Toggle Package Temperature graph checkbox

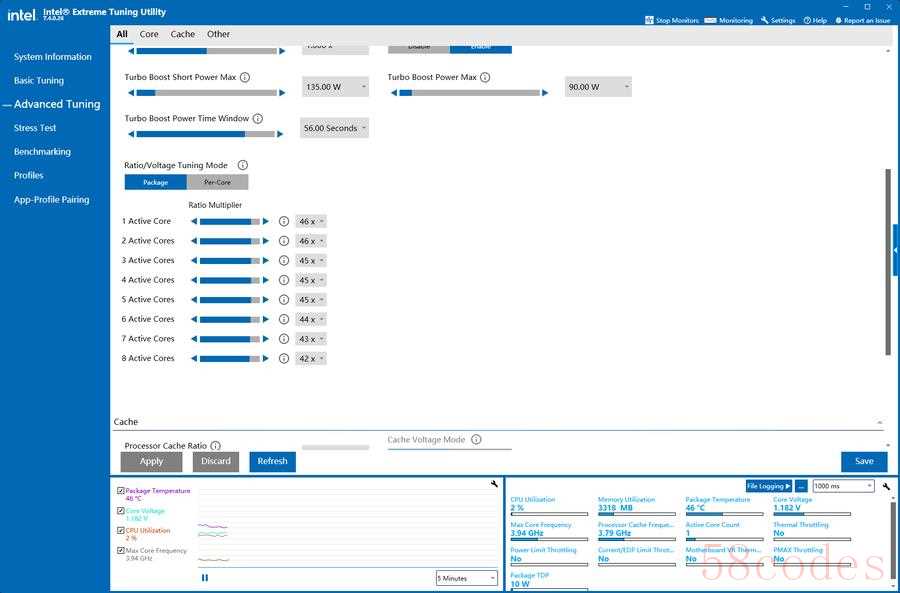(121, 491)
